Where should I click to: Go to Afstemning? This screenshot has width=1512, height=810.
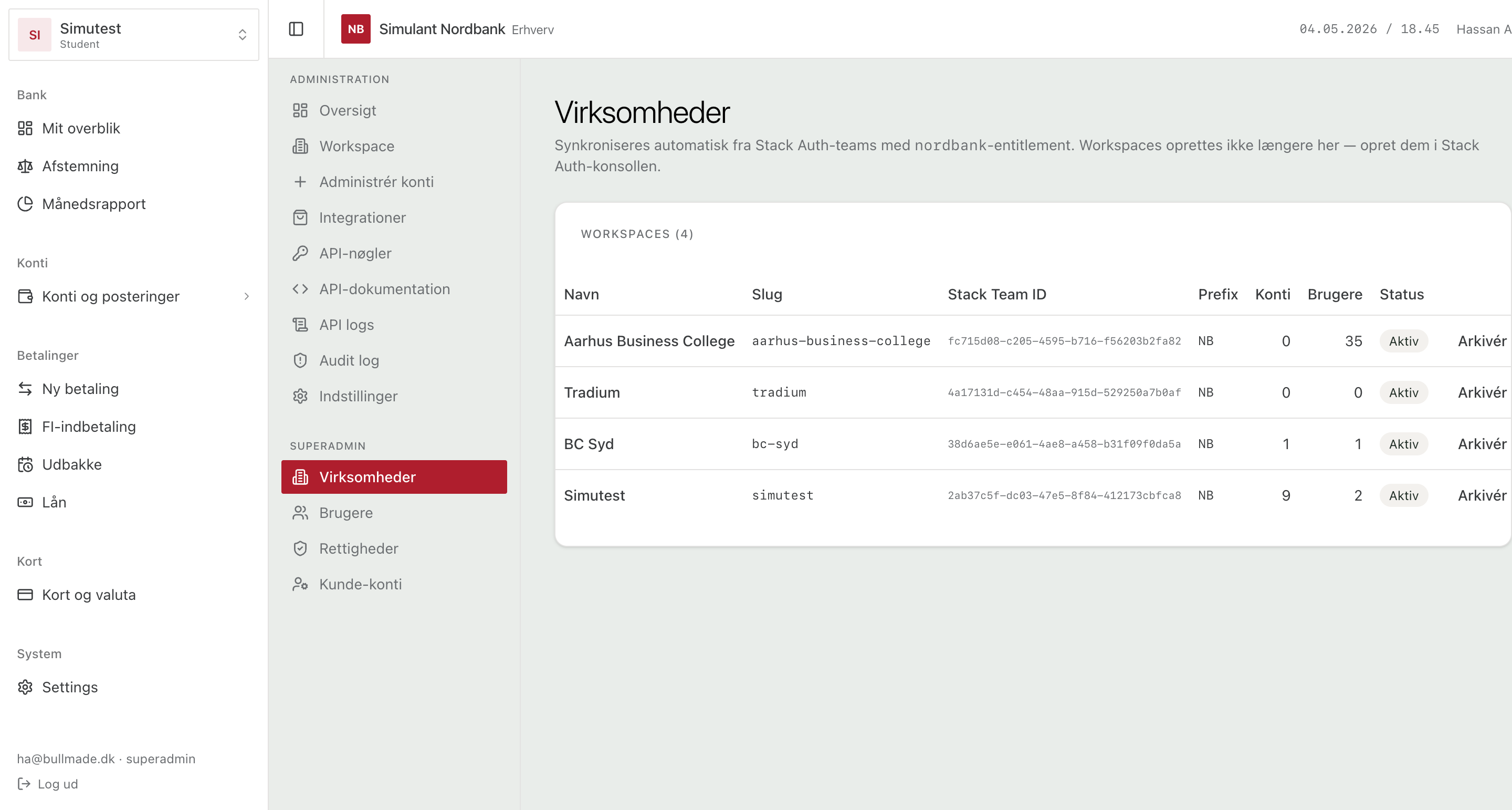(80, 166)
